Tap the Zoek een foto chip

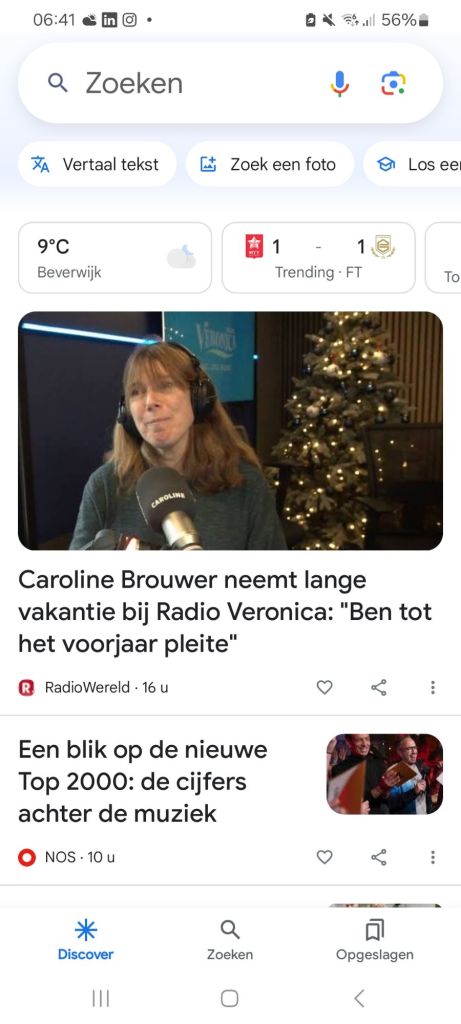[270, 165]
